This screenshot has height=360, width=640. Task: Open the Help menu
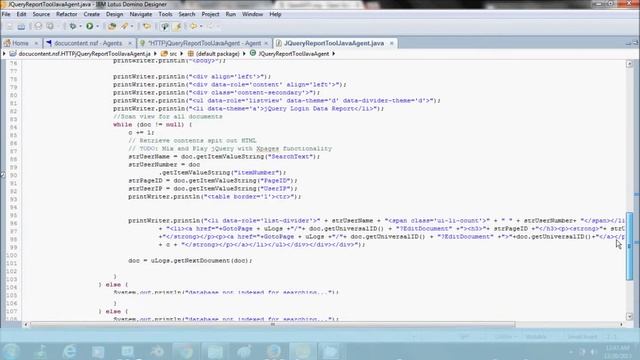275,14
